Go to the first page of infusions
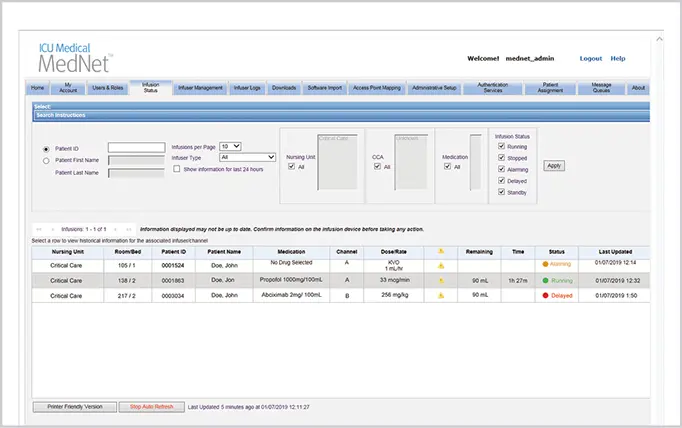 point(39,229)
